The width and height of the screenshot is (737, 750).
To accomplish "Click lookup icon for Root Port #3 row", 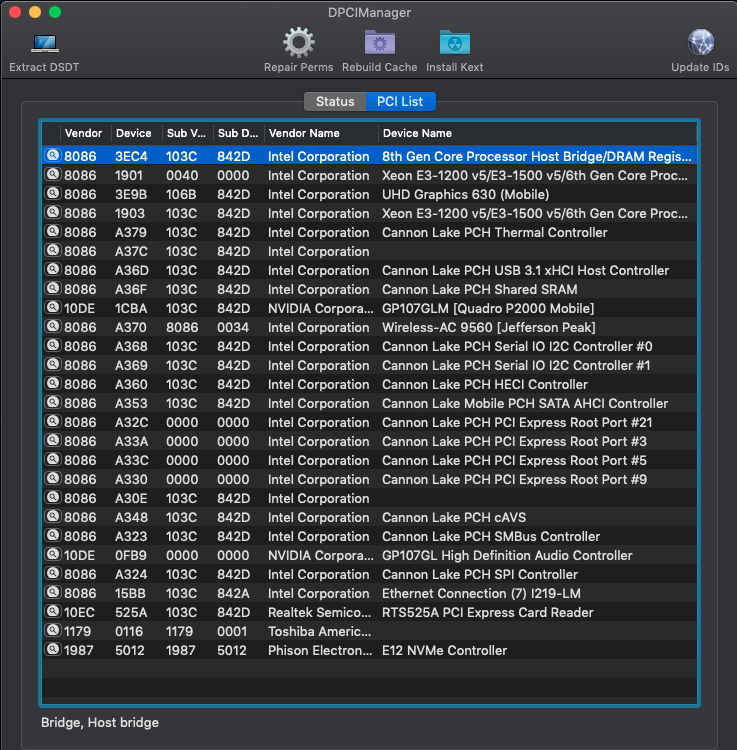I will (x=53, y=441).
